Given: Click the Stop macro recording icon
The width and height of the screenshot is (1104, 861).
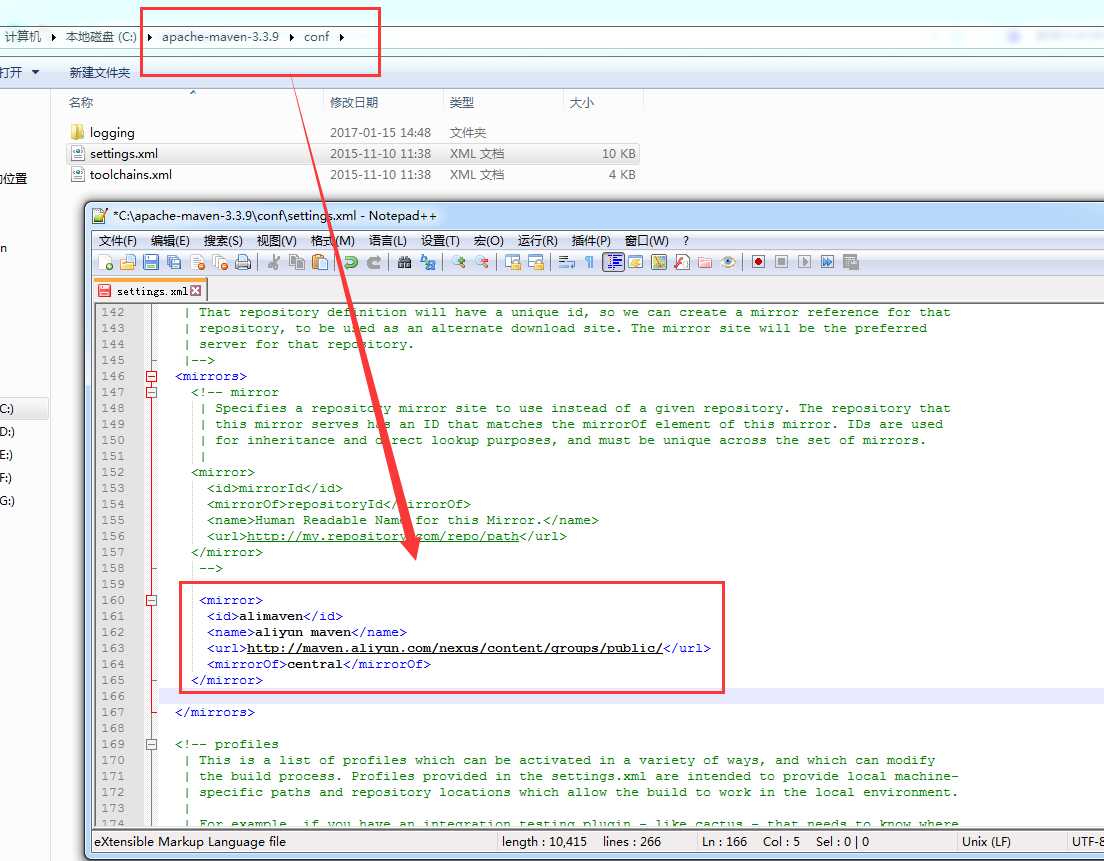Looking at the screenshot, I should click(x=782, y=263).
